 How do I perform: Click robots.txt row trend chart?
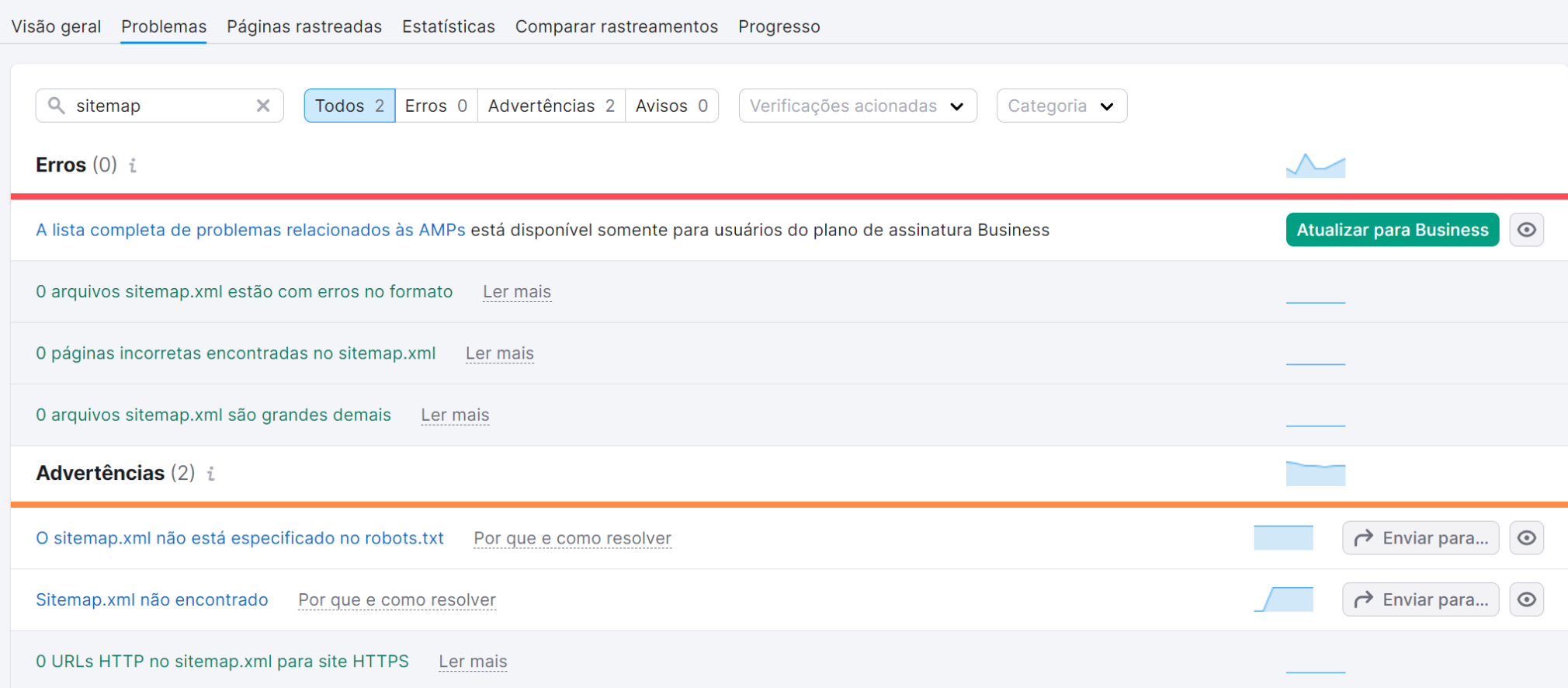(1283, 537)
